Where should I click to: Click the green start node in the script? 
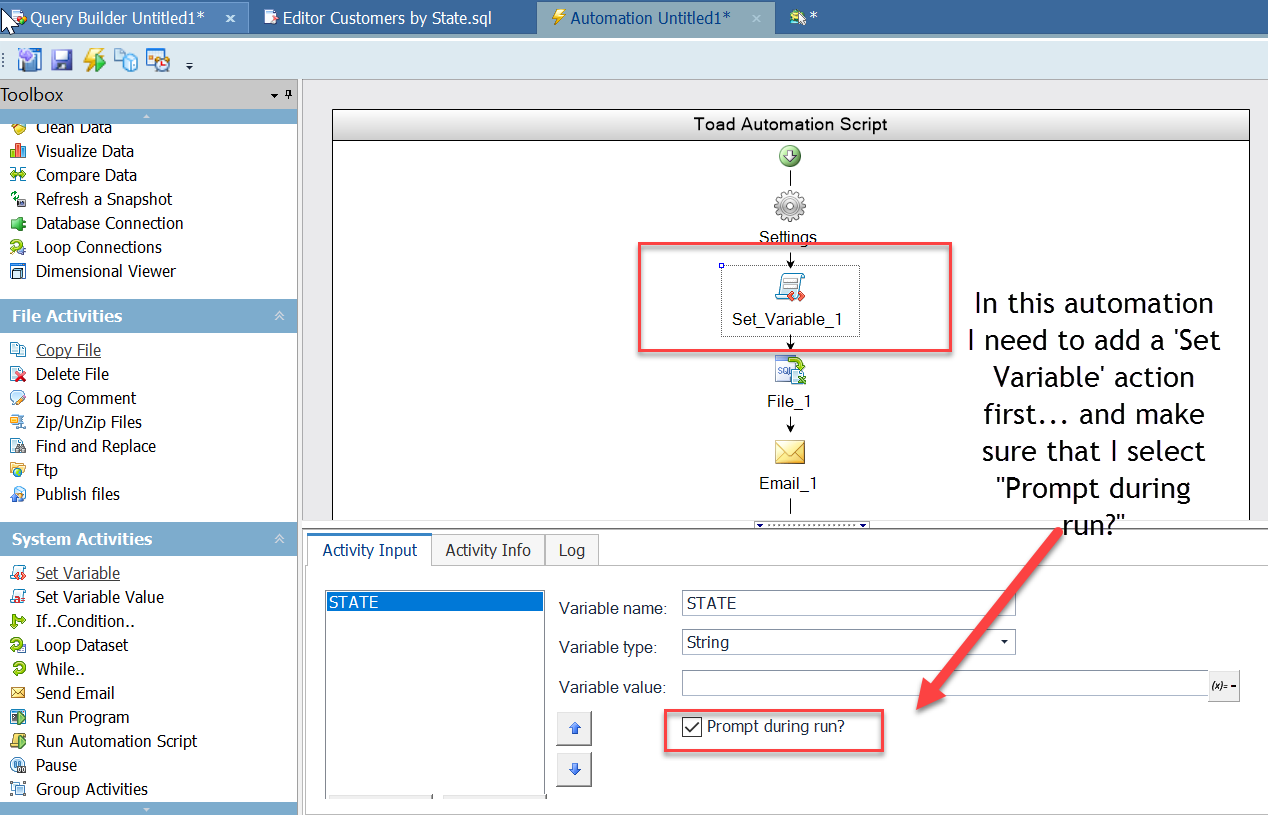tap(790, 156)
